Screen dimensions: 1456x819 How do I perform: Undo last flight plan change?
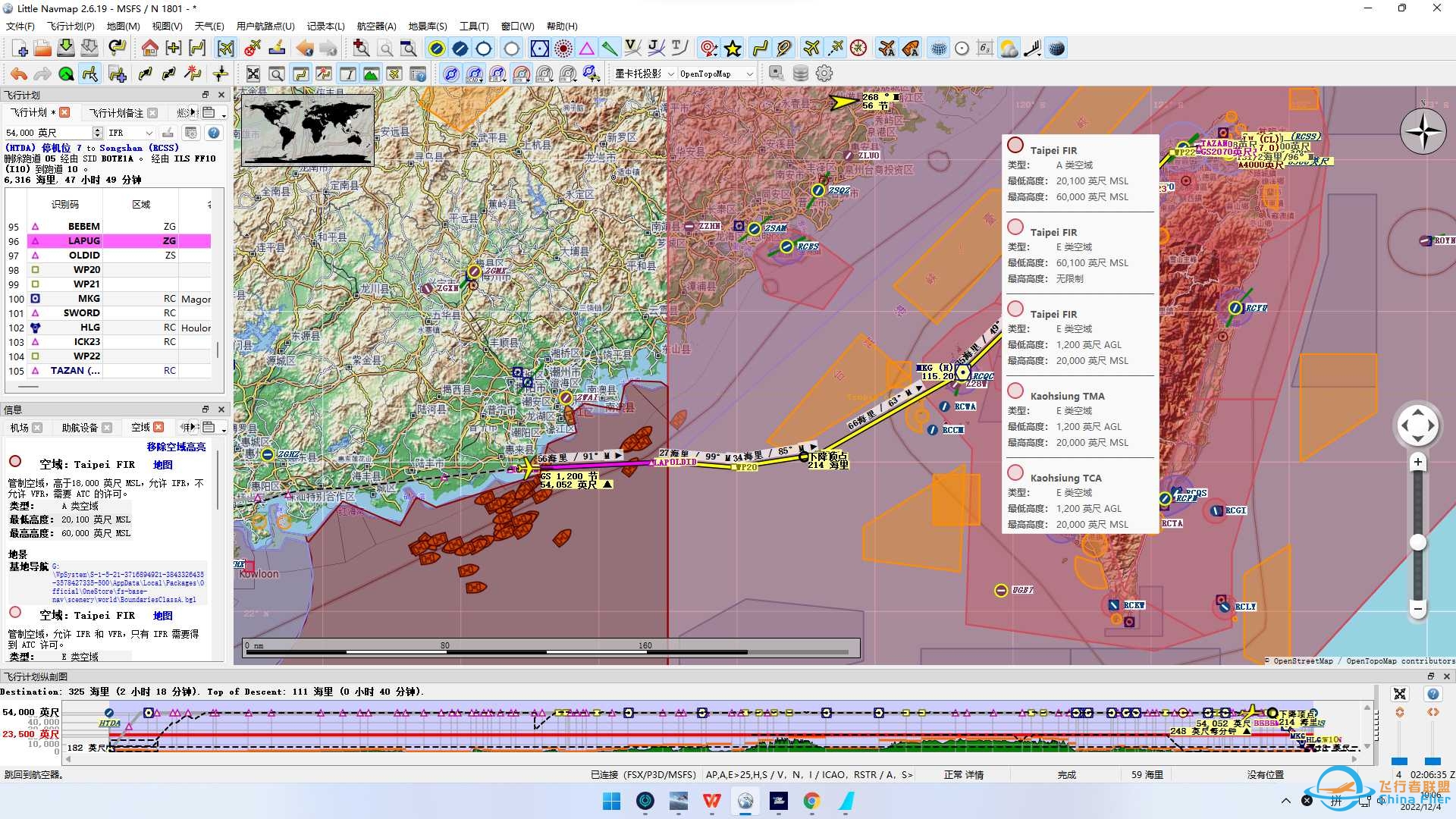tap(19, 74)
